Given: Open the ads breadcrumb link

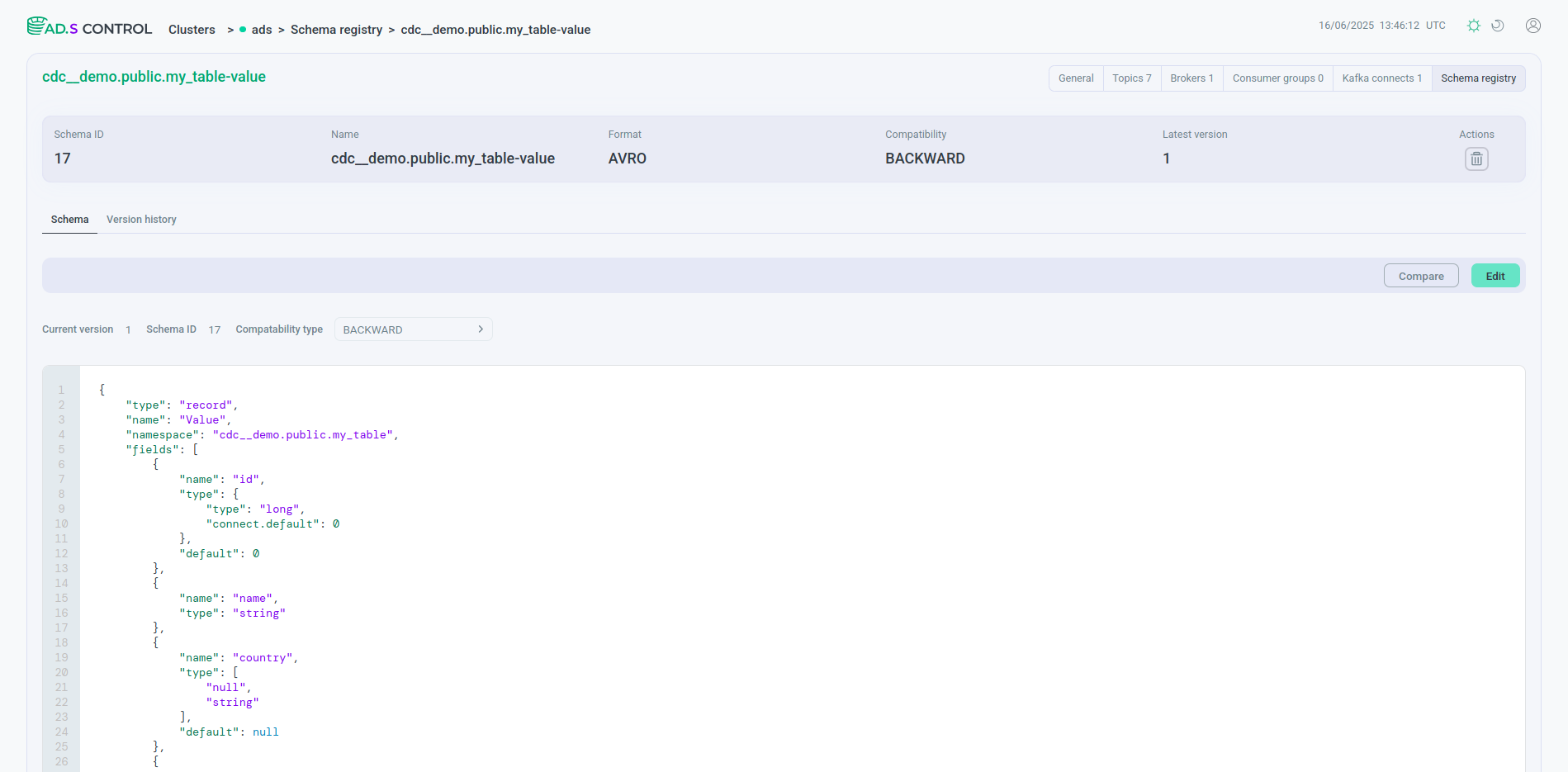Looking at the screenshot, I should click(x=262, y=30).
